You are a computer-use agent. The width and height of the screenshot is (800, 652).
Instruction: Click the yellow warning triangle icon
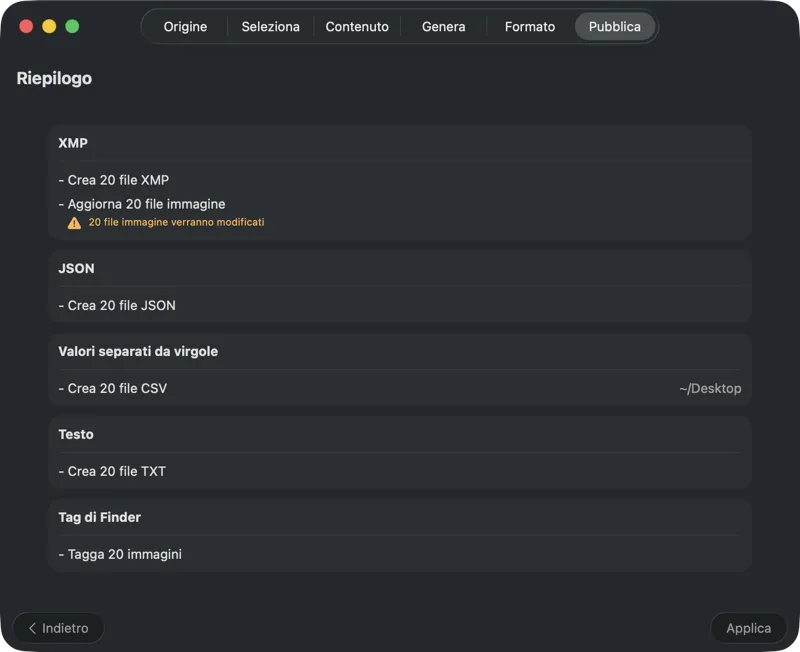(74, 223)
